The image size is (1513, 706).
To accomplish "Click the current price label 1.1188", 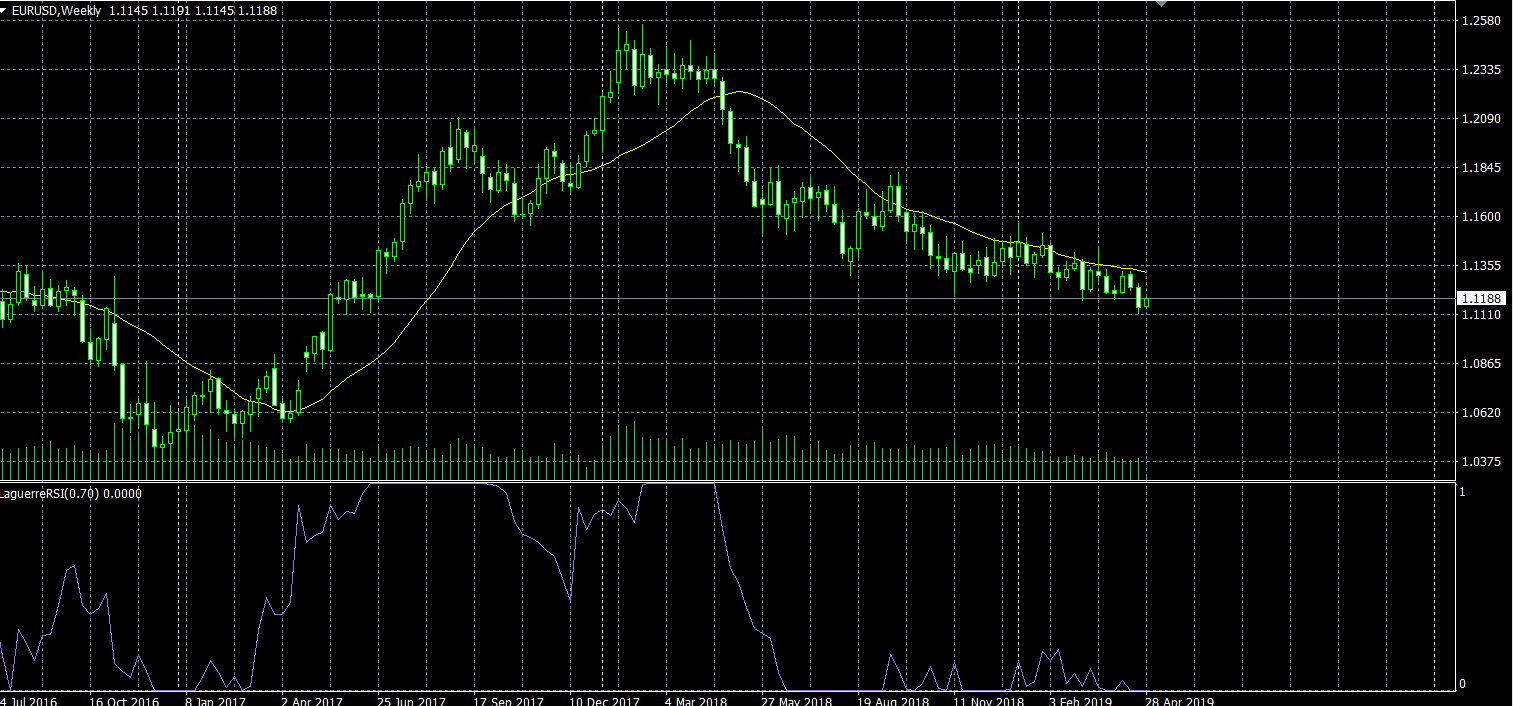I will coord(1481,298).
